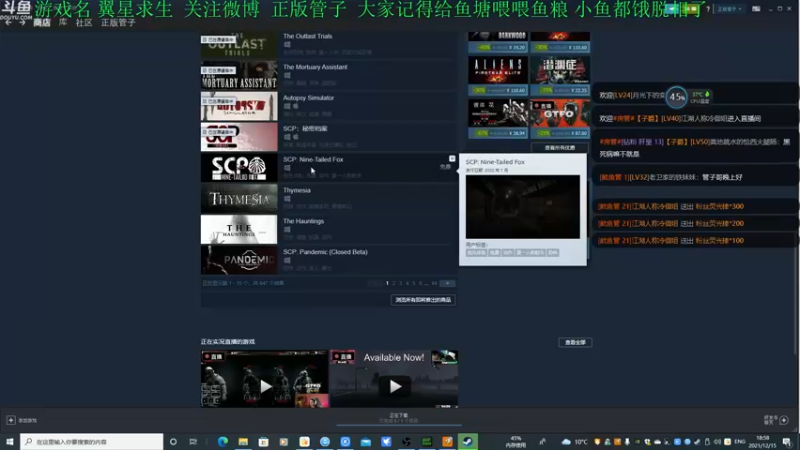Click The Outlast Trials capsule image
This screenshot has height=450, width=800.
click(x=239, y=45)
